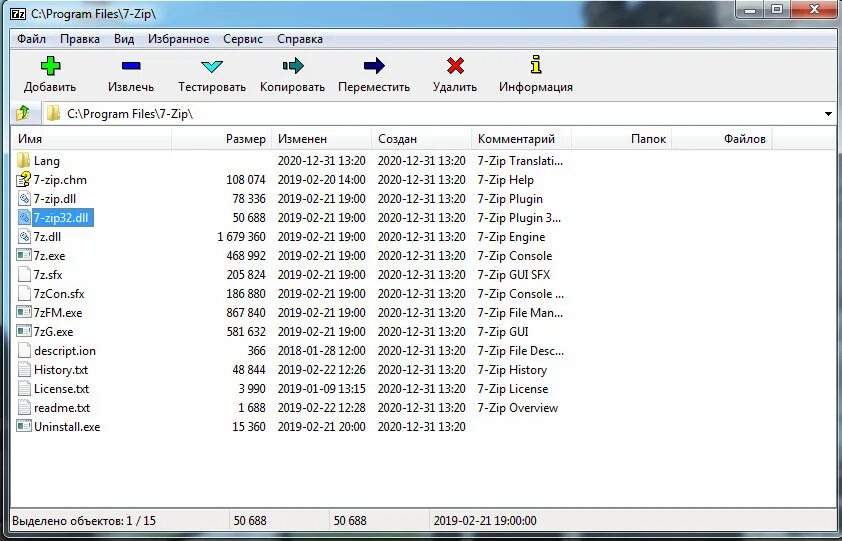Sort by the Изменен column header

(x=321, y=139)
